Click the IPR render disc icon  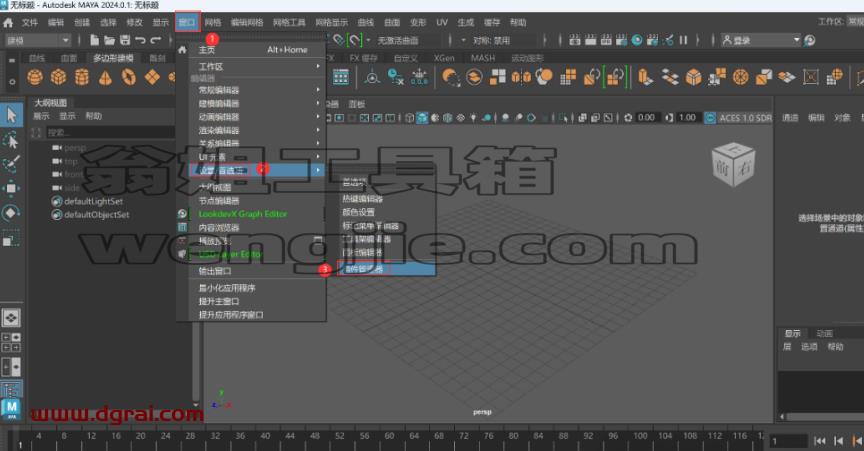point(637,40)
